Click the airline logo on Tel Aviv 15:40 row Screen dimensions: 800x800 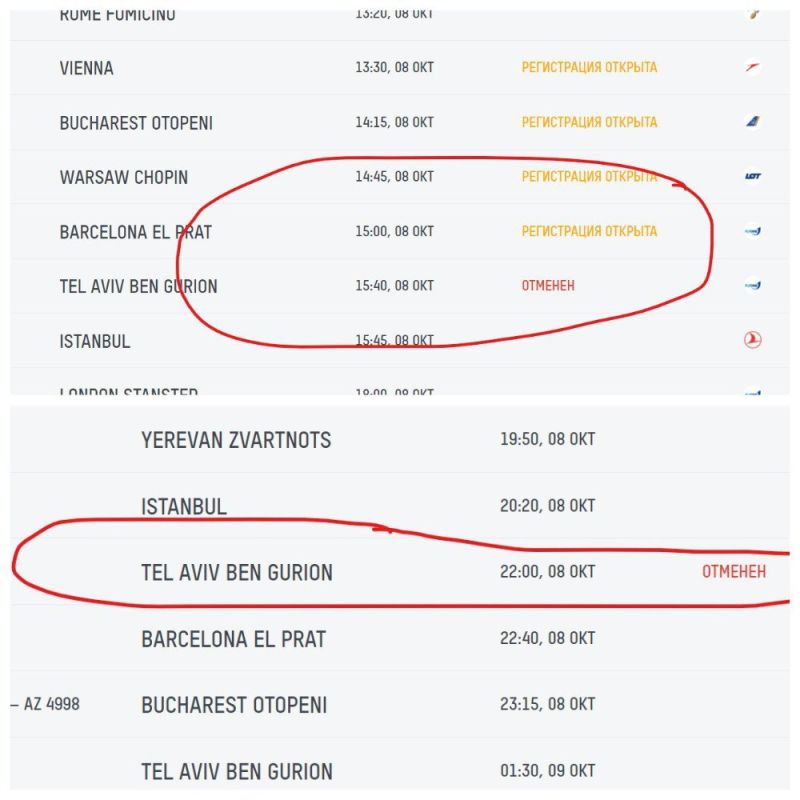753,286
